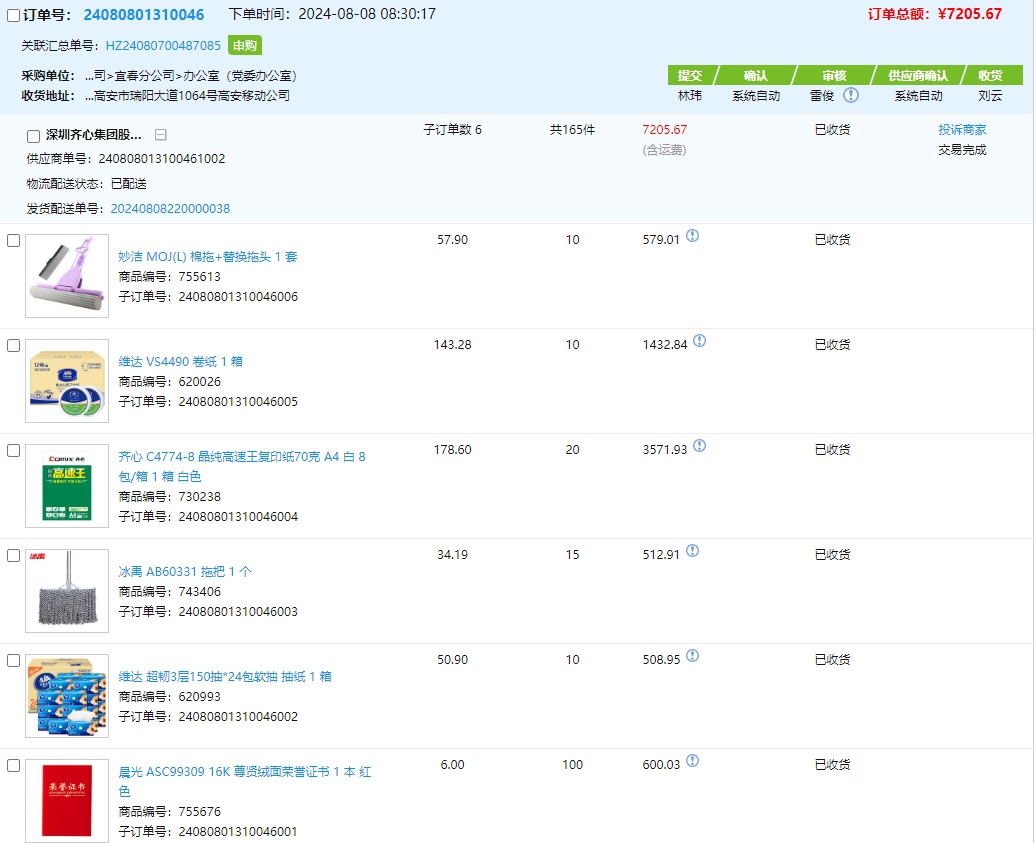Click info icon next to 1432.84 amount
Screen dimensions: 1035x843
tap(700, 341)
